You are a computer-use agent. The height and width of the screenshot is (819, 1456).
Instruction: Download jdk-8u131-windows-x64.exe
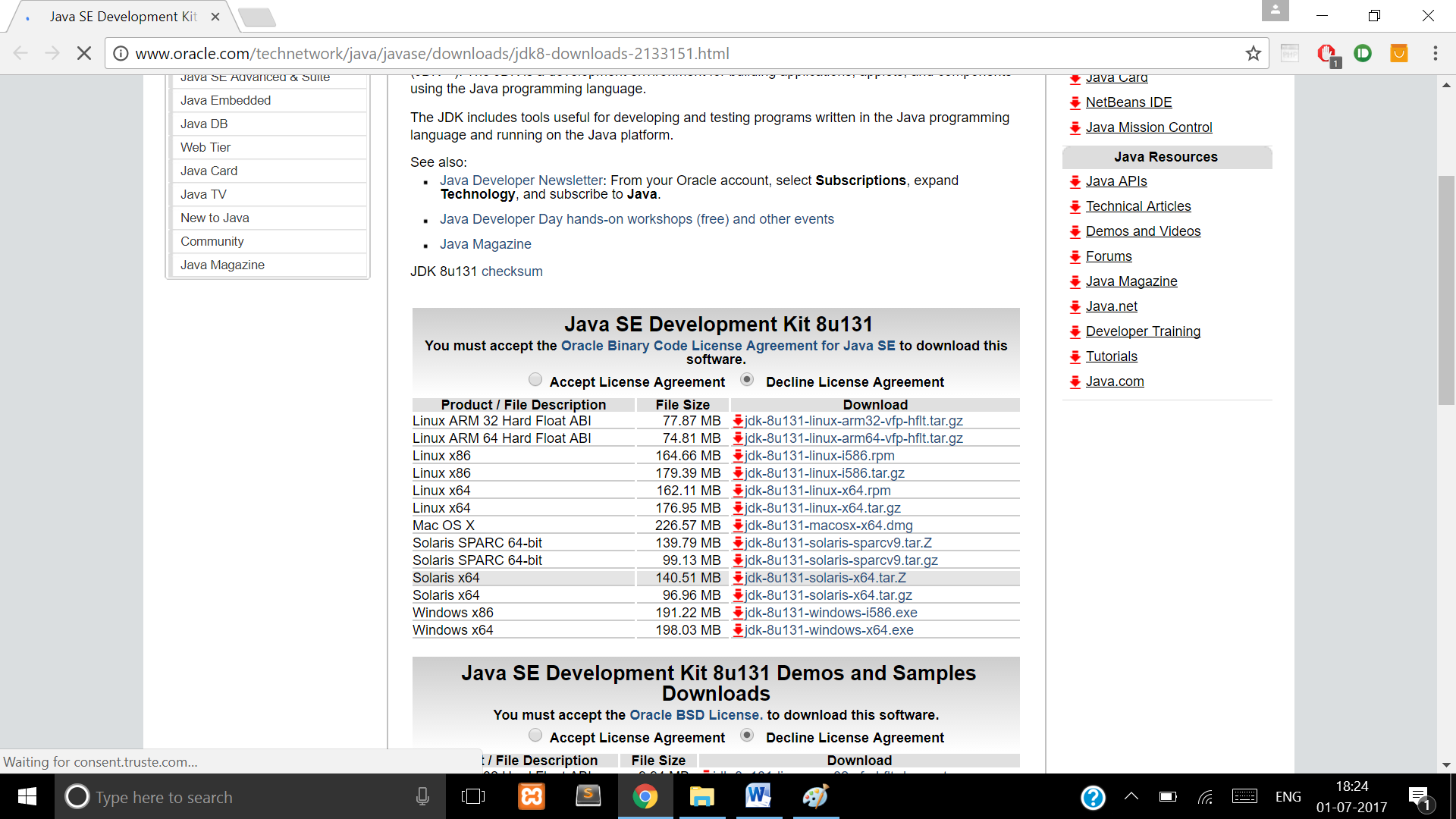point(828,630)
